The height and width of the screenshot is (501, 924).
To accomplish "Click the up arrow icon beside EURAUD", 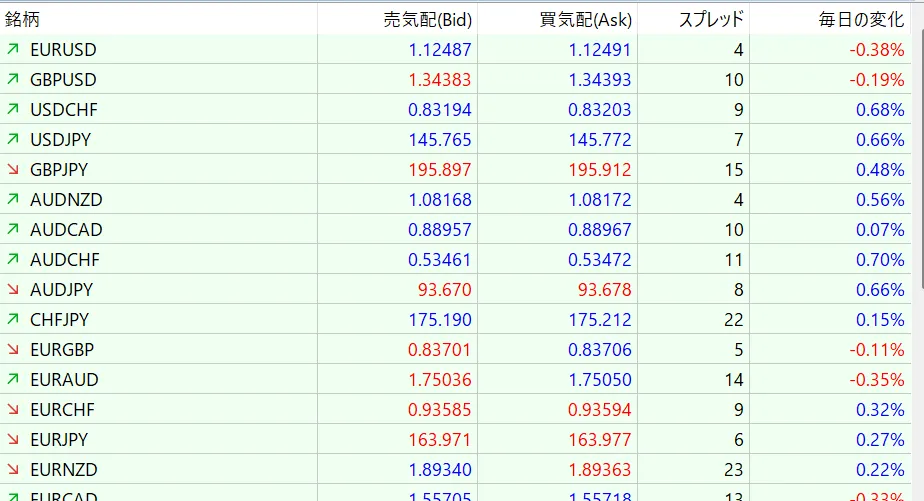I will [13, 380].
